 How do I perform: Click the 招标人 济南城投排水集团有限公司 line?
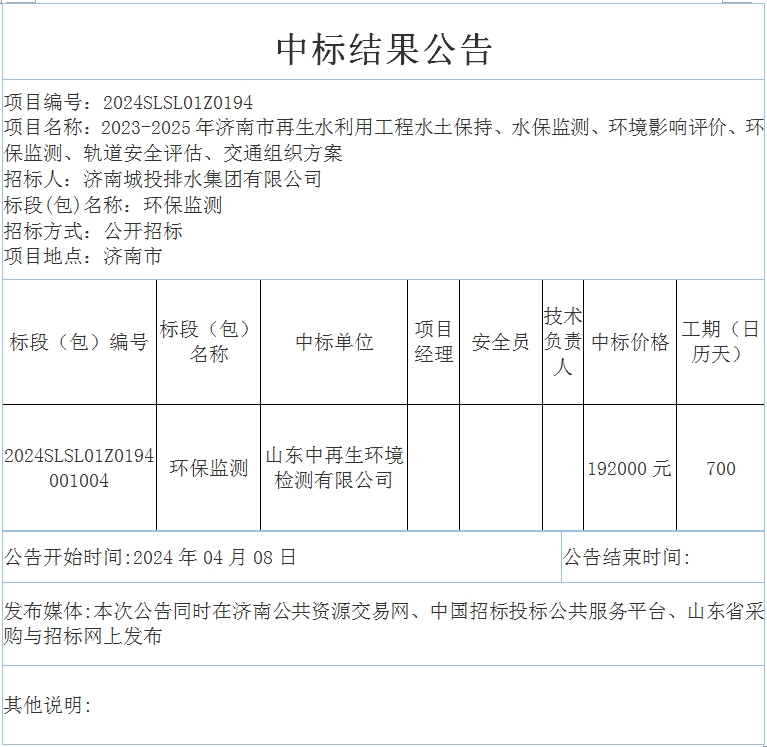click(x=162, y=179)
